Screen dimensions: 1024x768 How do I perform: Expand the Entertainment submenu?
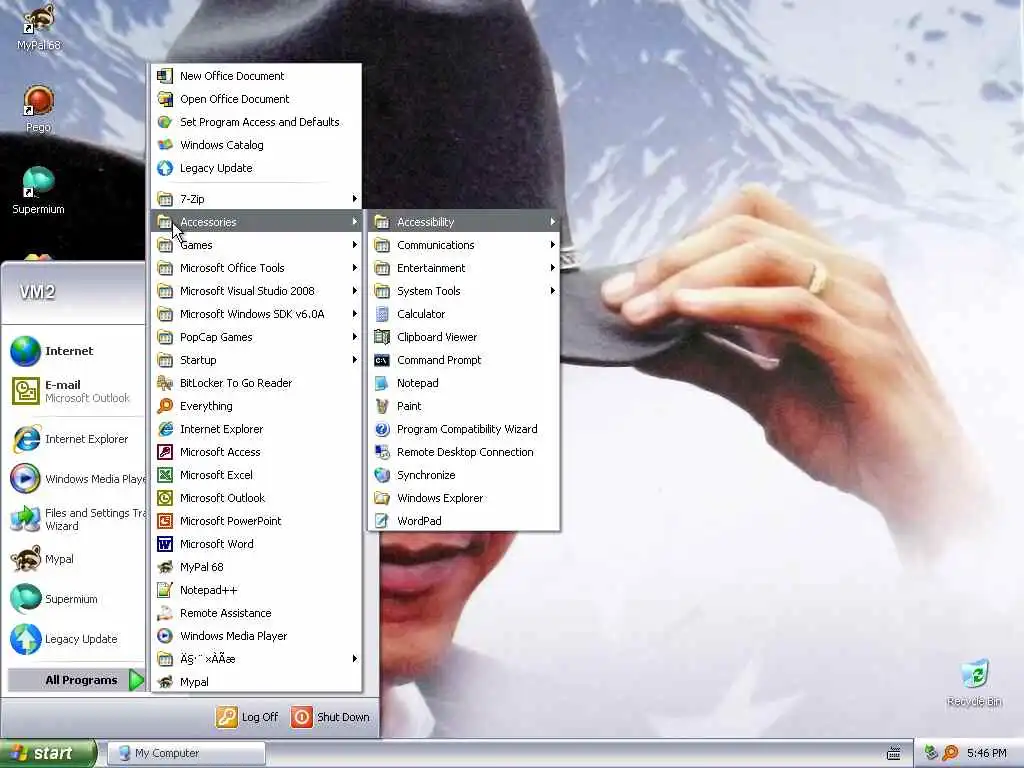coord(464,268)
